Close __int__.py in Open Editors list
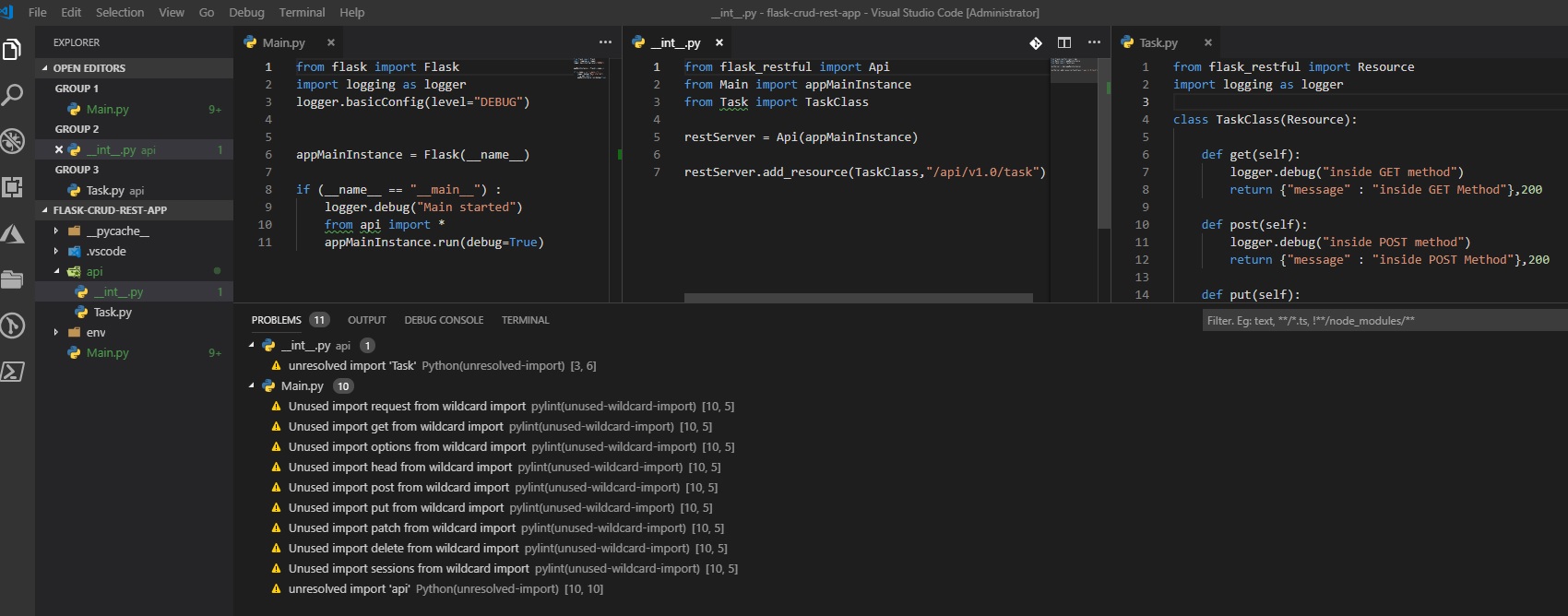 click(x=59, y=149)
